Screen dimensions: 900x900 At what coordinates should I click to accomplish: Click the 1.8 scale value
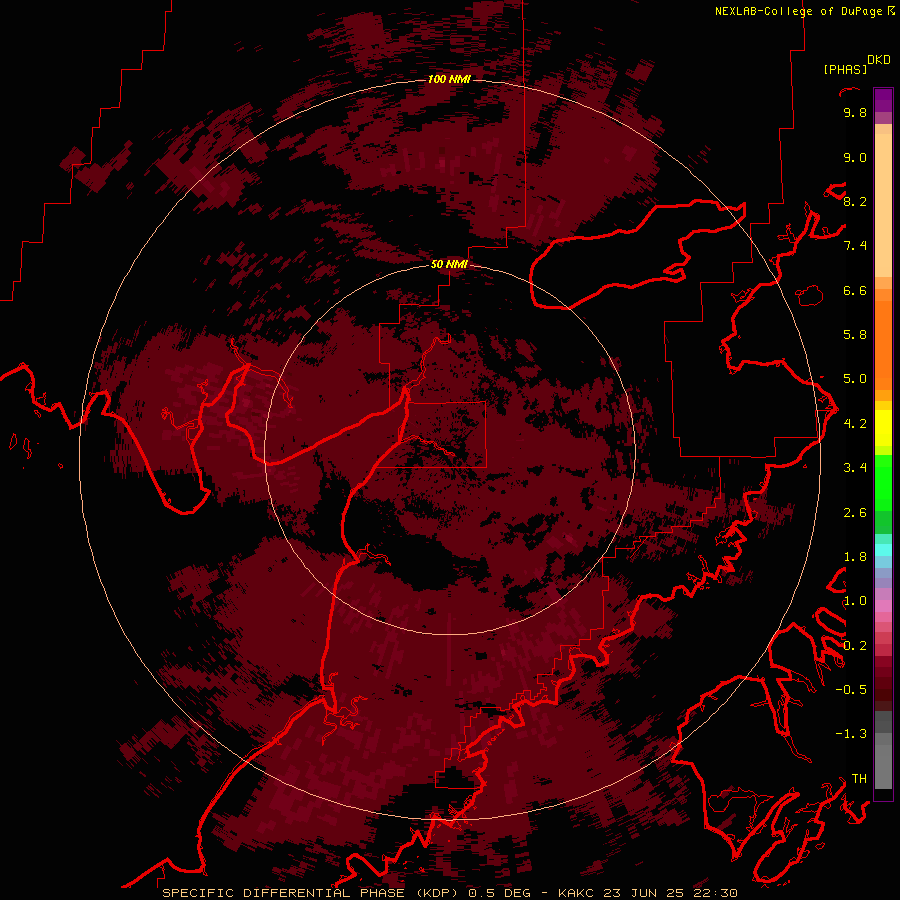pyautogui.click(x=855, y=557)
